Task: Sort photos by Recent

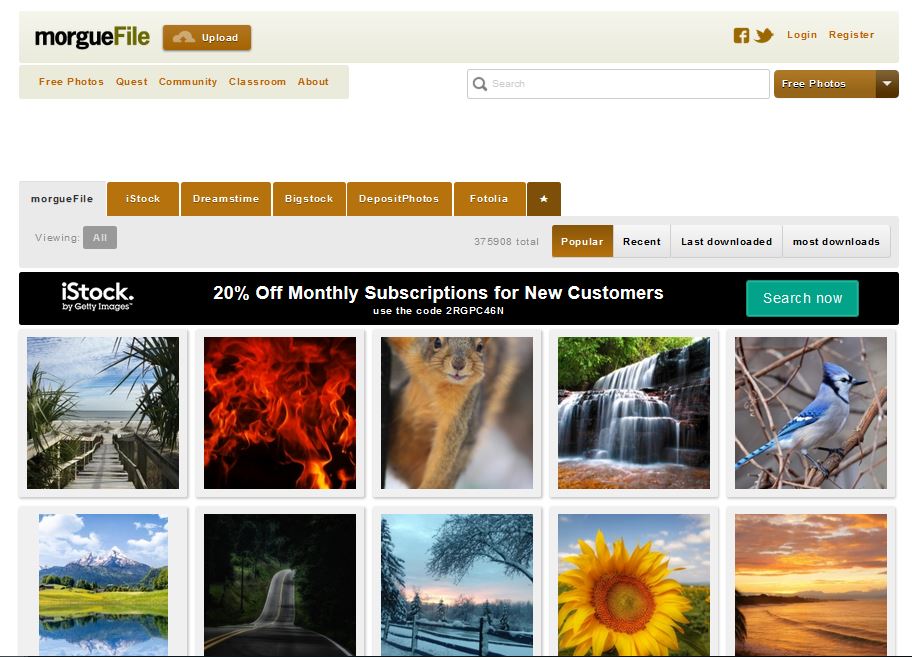Action: tap(641, 241)
